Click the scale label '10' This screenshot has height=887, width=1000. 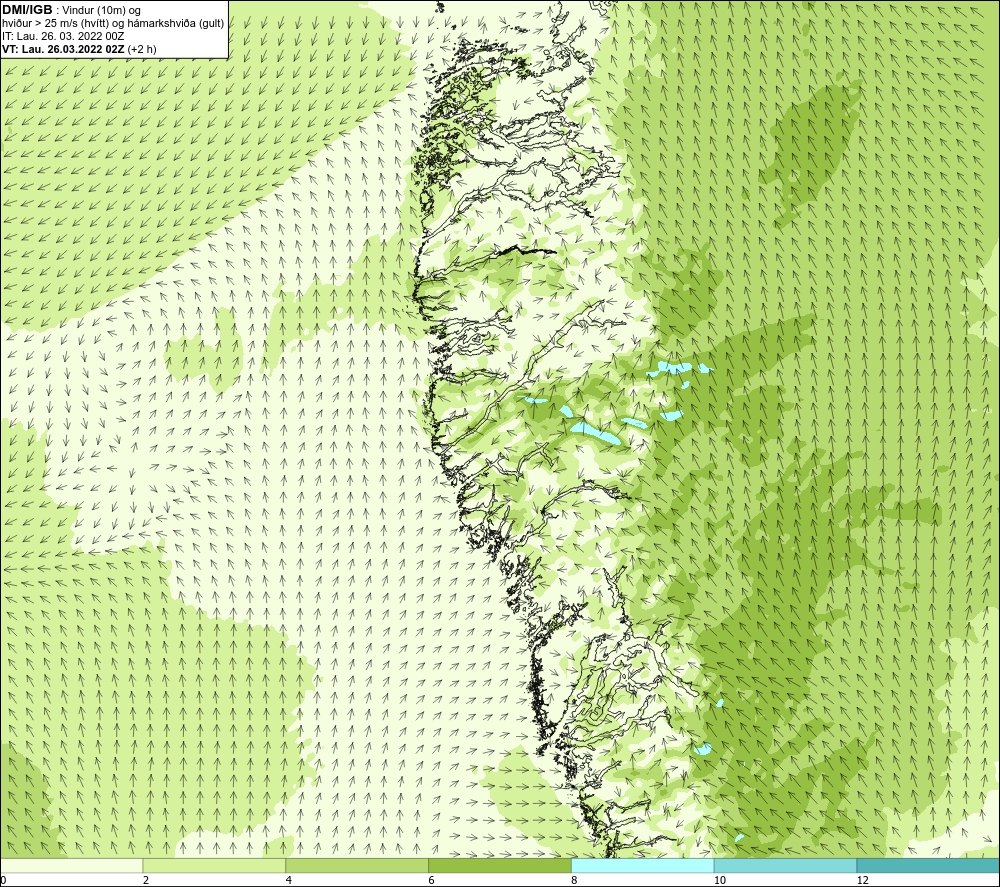[x=720, y=881]
